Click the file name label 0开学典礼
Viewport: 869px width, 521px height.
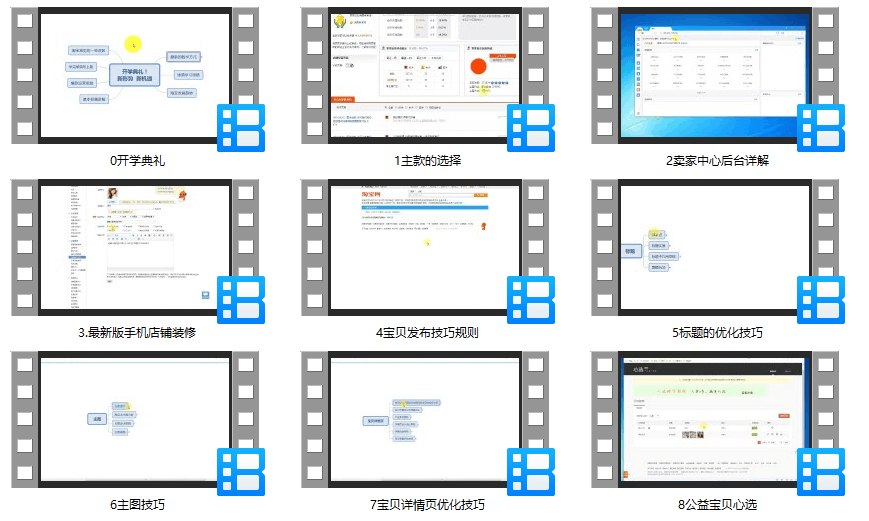coord(137,161)
